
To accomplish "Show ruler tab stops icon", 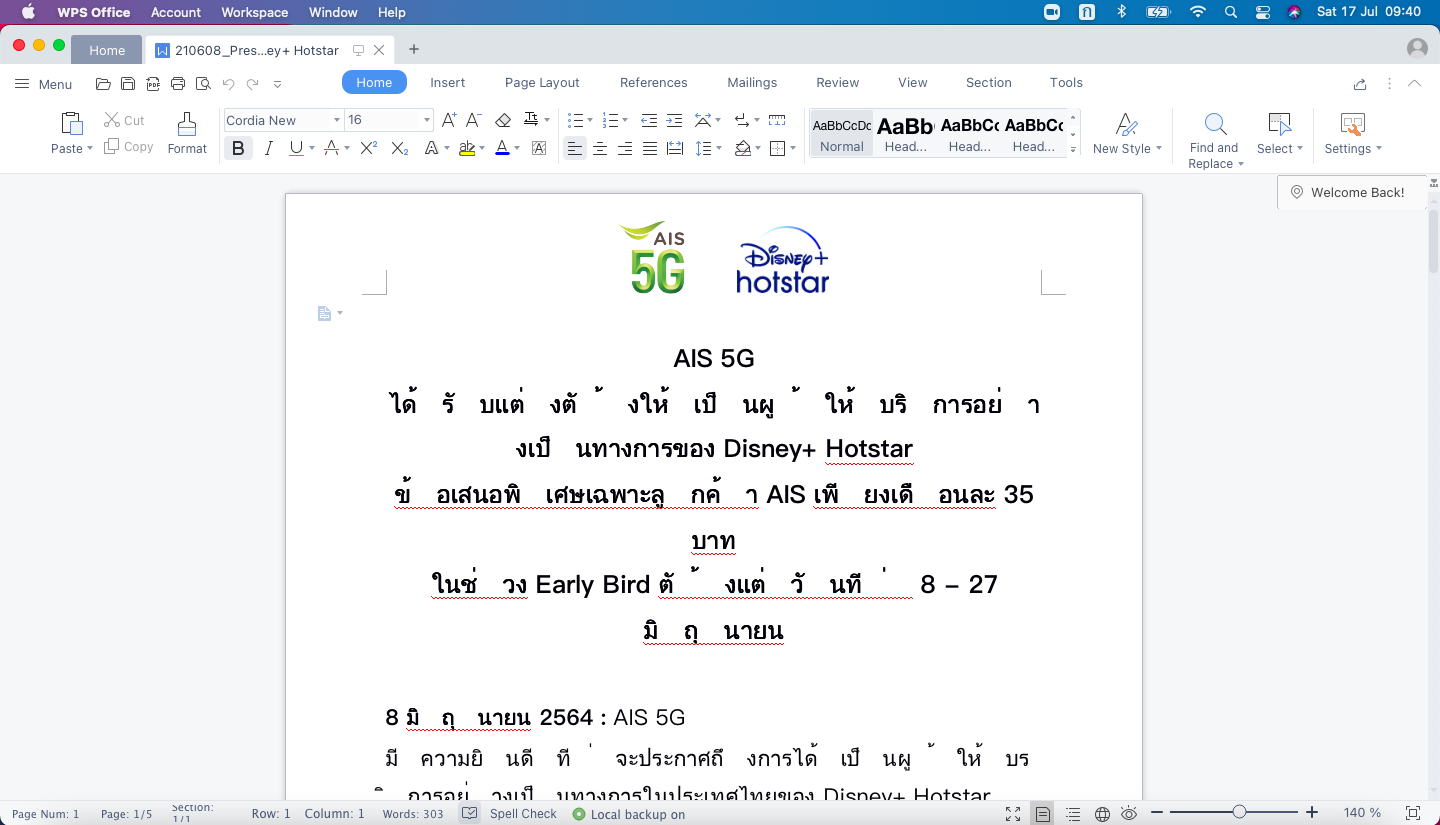I will coord(777,120).
